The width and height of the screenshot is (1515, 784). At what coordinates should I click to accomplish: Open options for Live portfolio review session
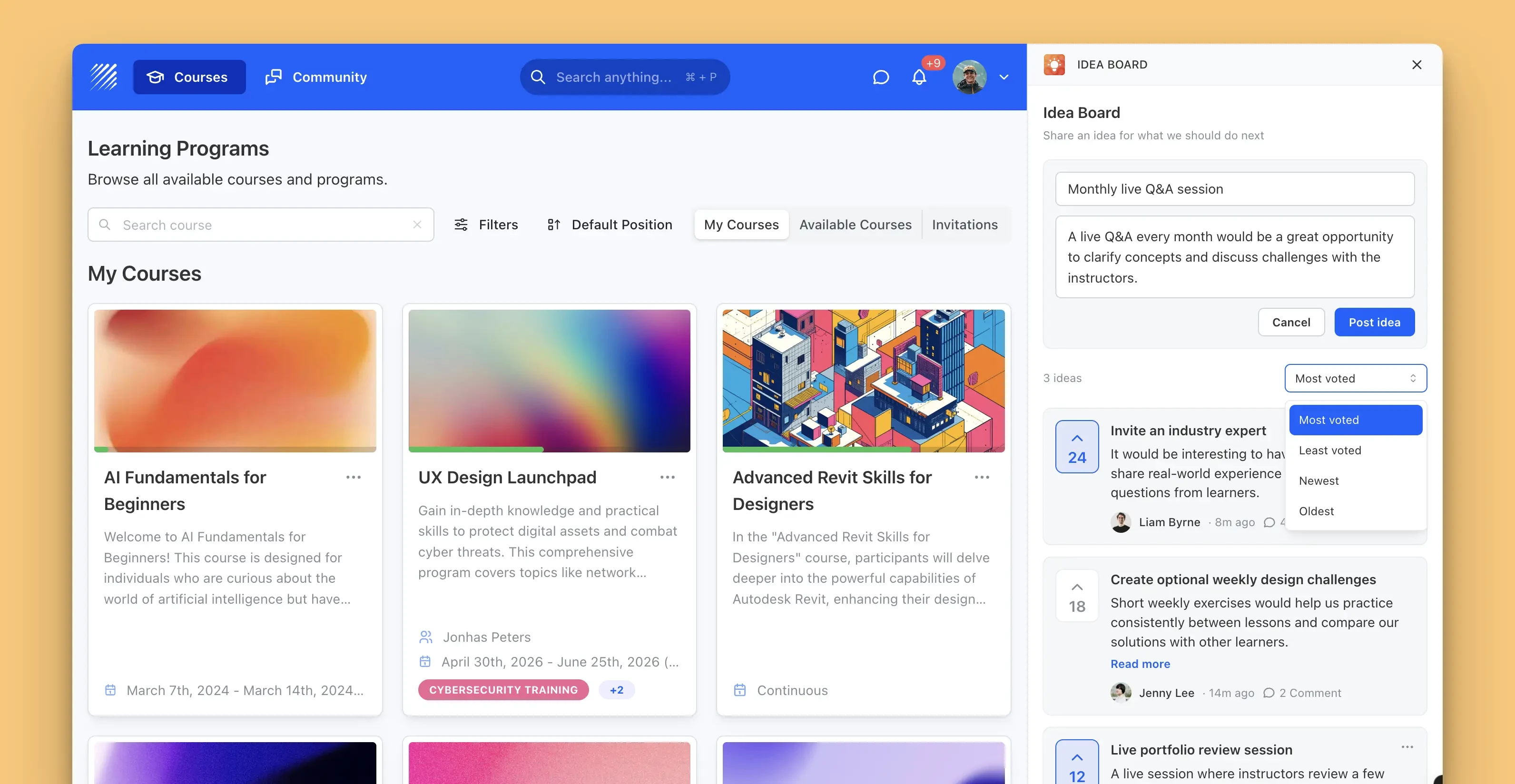click(x=1407, y=747)
